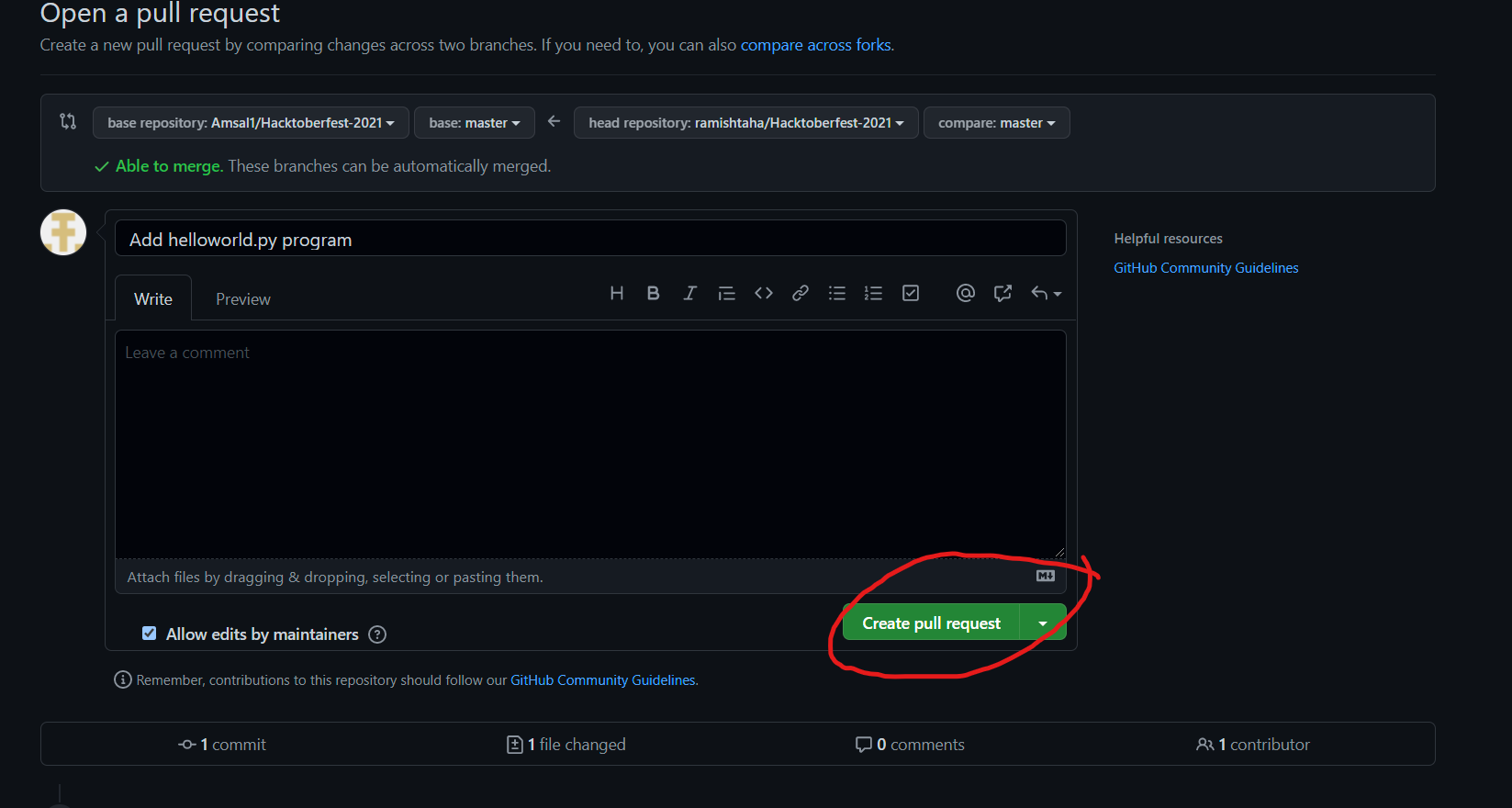Viewport: 1512px width, 808px height.
Task: Insert a heading with the H icon
Action: pos(617,293)
